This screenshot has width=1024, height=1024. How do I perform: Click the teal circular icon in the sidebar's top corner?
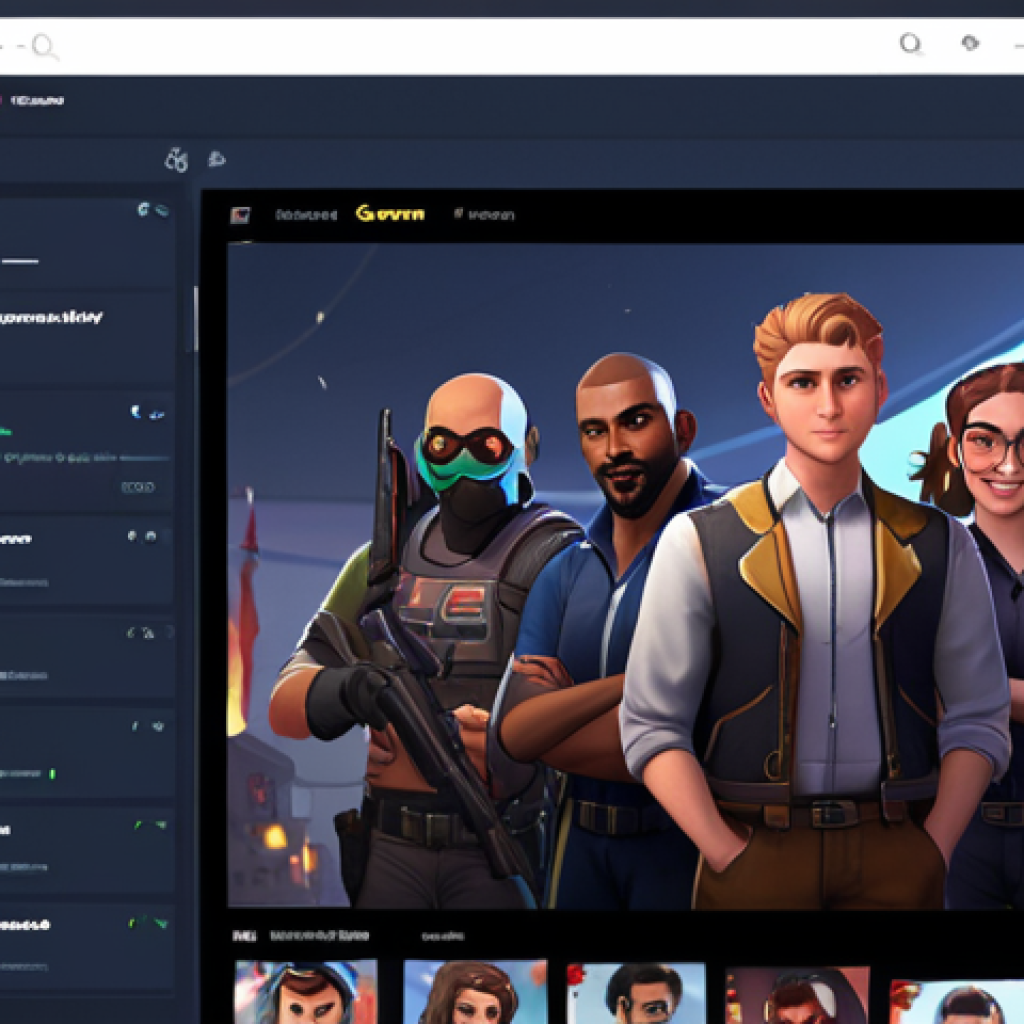143,209
